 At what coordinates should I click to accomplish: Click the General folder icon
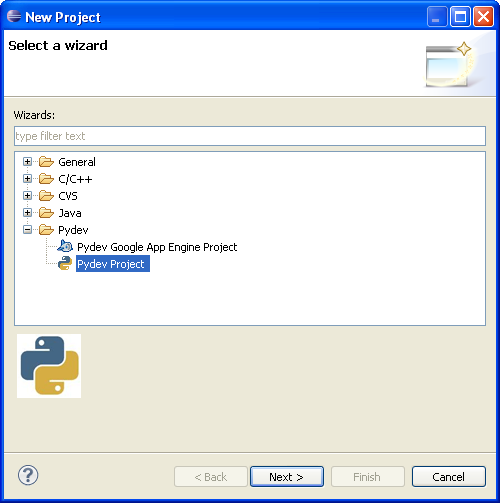click(x=46, y=162)
